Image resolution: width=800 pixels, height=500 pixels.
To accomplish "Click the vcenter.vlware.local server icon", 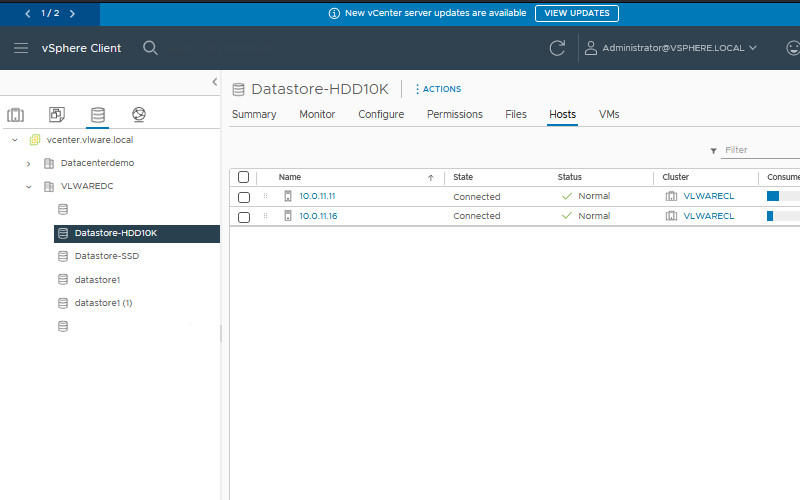I will tap(35, 140).
